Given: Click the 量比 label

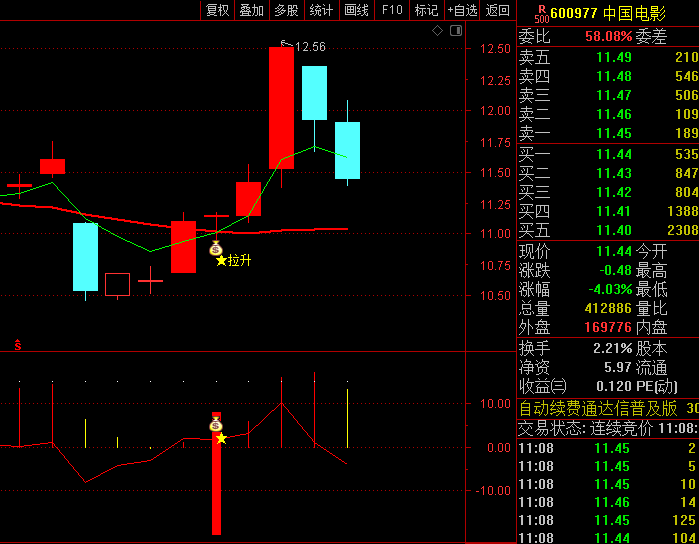Looking at the screenshot, I should pyautogui.click(x=651, y=309).
